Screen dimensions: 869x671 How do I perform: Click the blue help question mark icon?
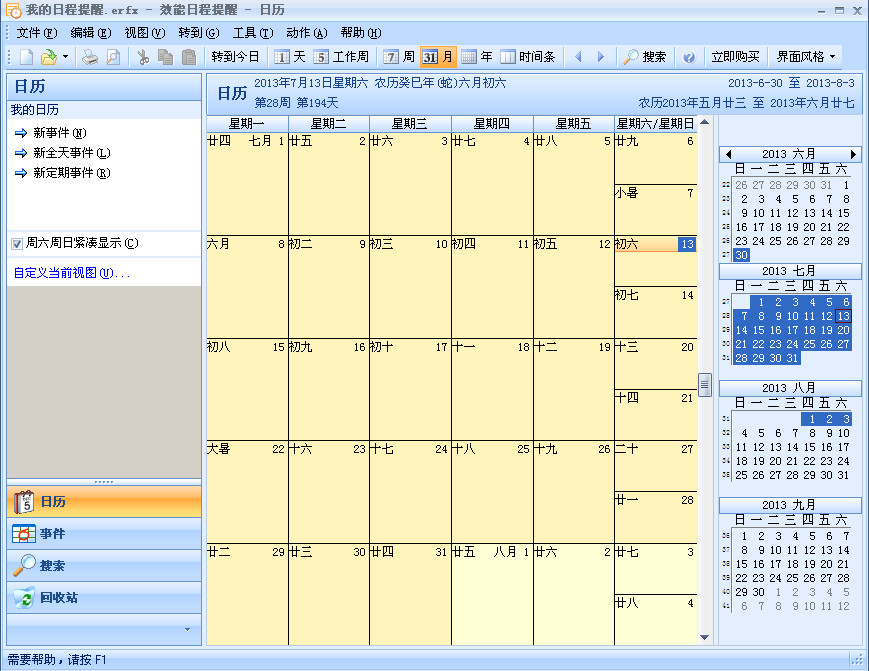coord(689,57)
